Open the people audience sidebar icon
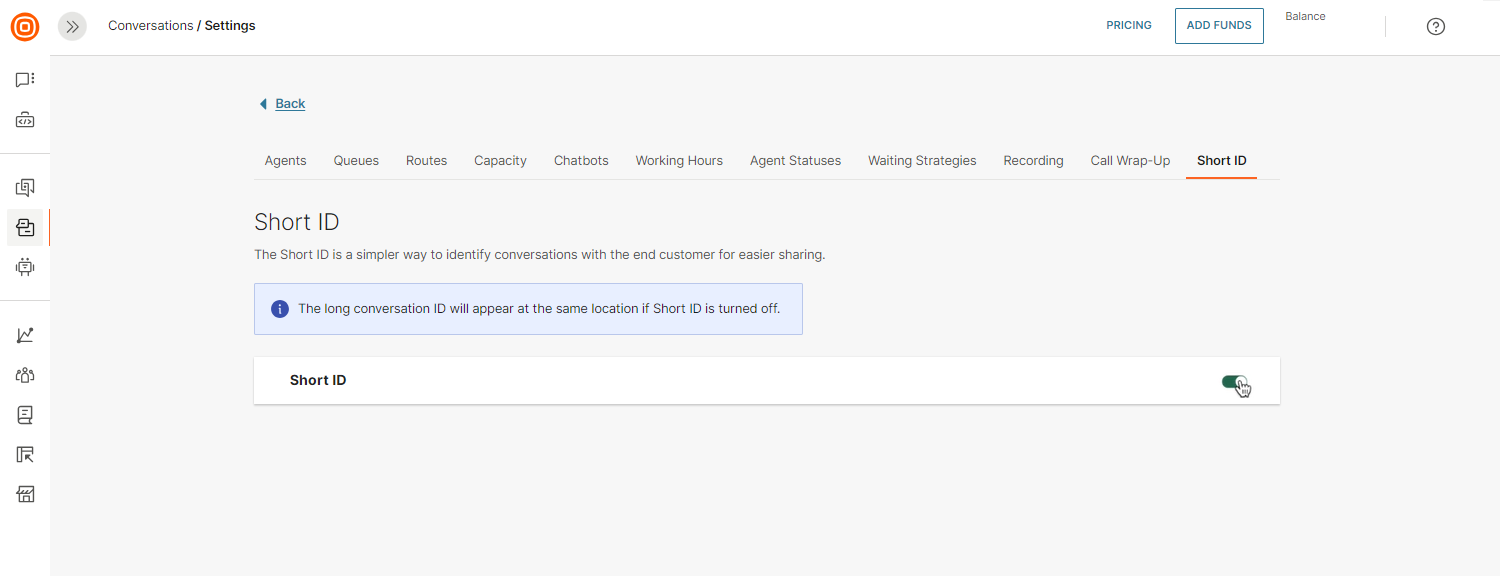This screenshot has height=576, width=1500. 25,375
